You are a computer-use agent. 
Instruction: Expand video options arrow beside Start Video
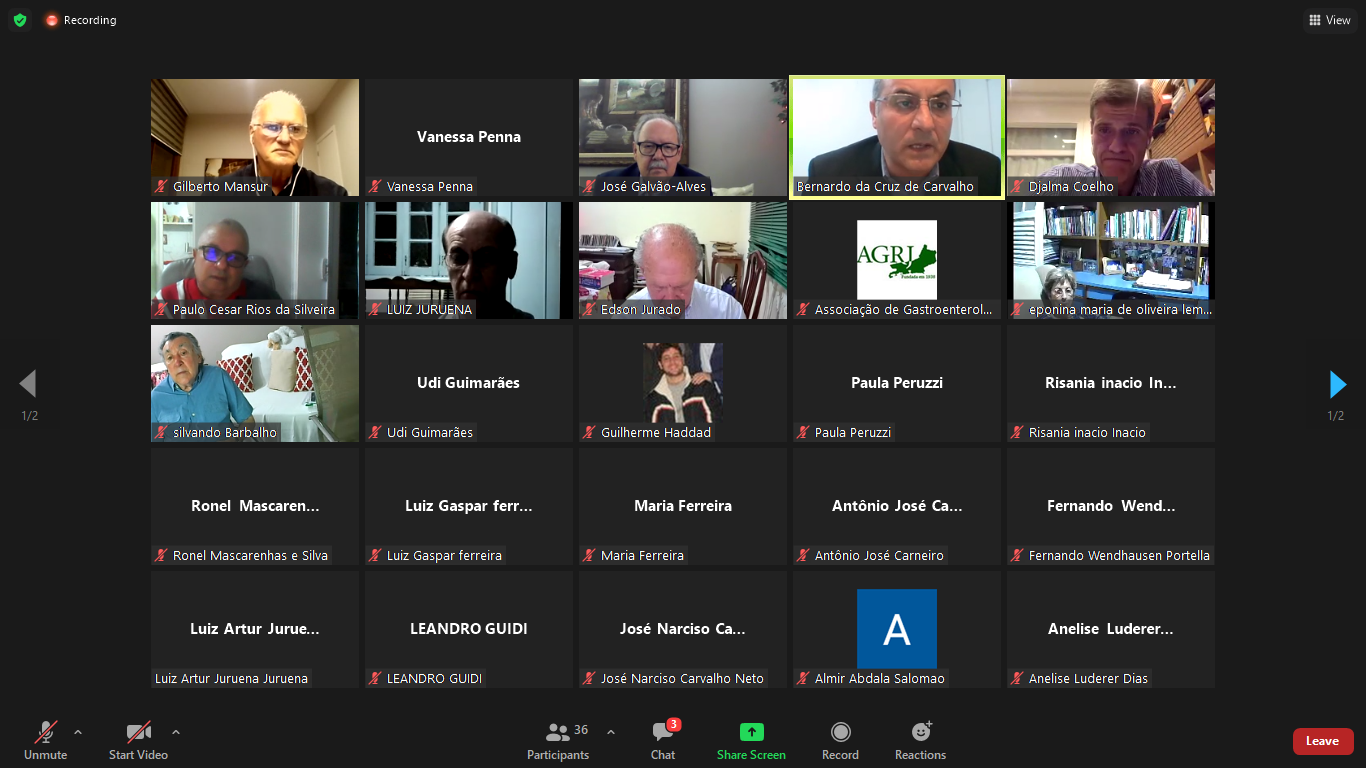176,732
